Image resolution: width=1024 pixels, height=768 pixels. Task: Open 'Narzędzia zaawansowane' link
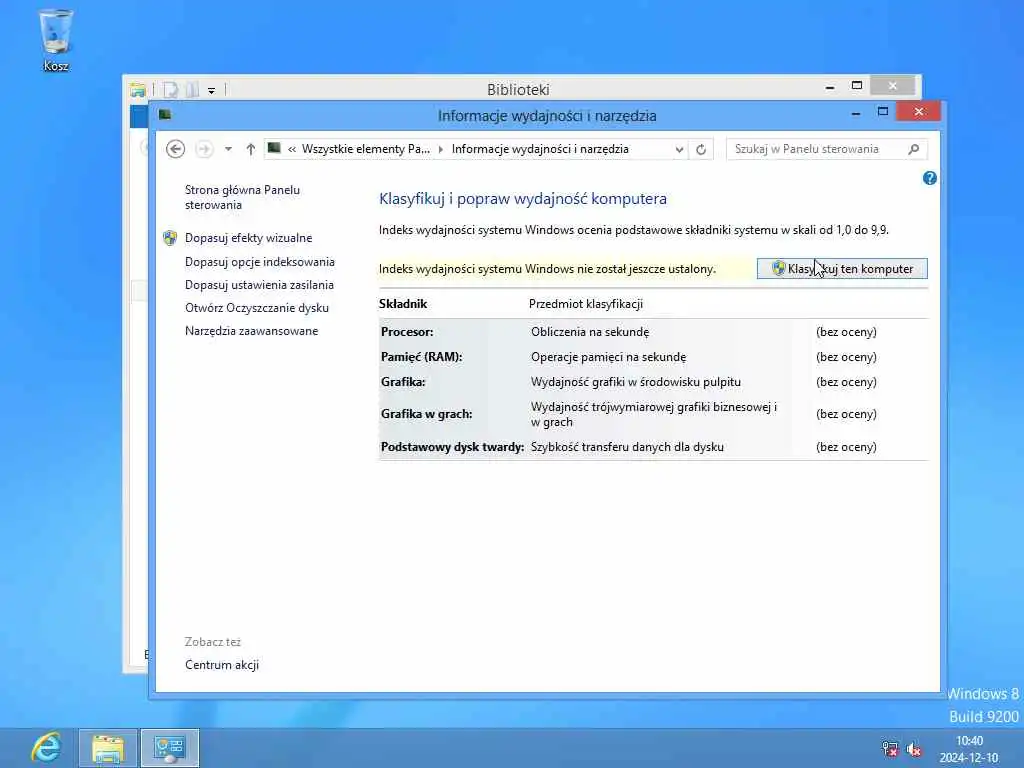click(251, 330)
